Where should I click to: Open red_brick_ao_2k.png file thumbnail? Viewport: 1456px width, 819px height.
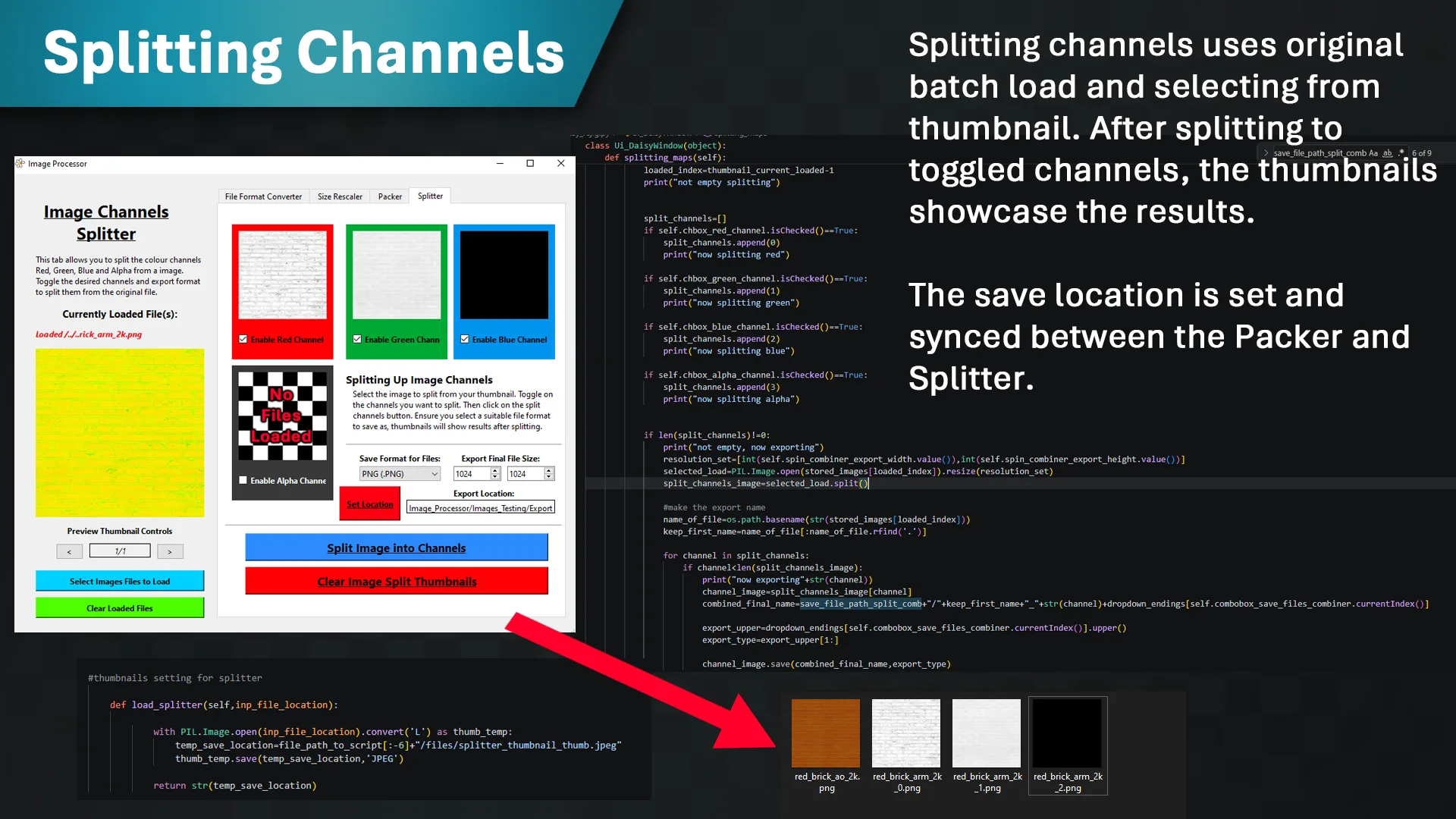pyautogui.click(x=826, y=733)
